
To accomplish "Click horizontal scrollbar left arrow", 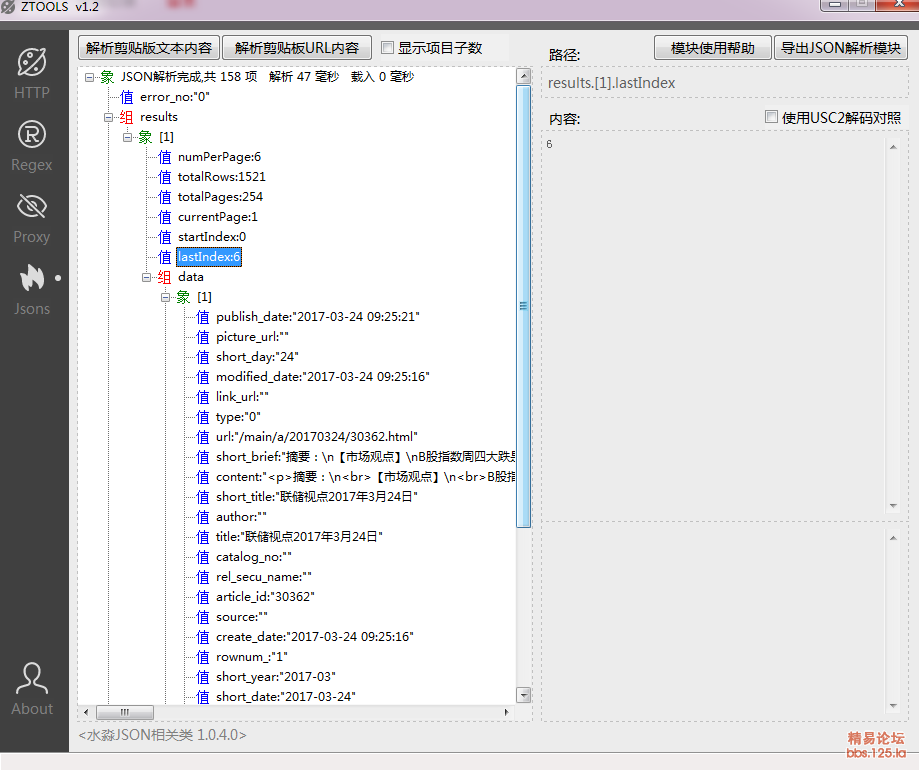I will tap(86, 713).
